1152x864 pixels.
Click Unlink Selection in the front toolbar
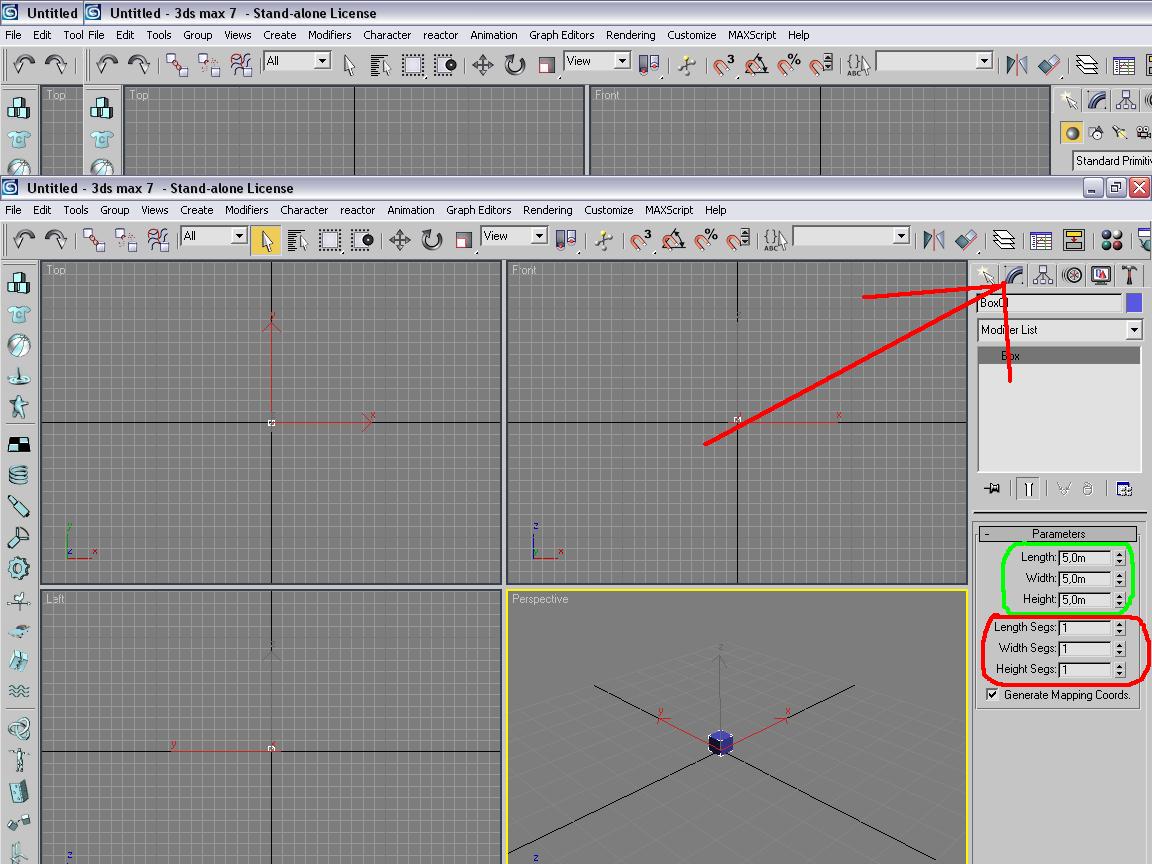click(126, 240)
